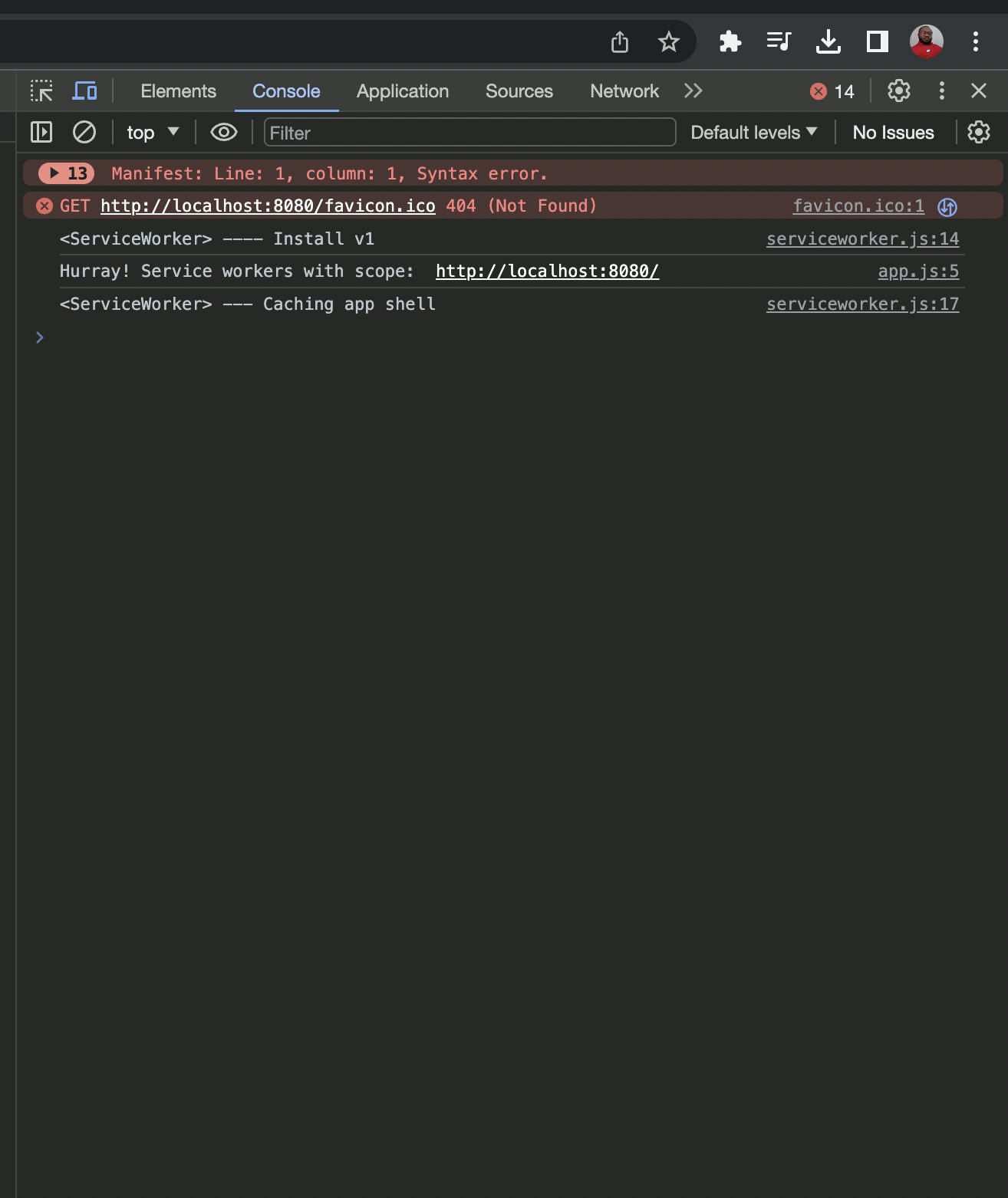Open the browser extensions puzzle icon
This screenshot has height=1198, width=1008.
coord(730,41)
